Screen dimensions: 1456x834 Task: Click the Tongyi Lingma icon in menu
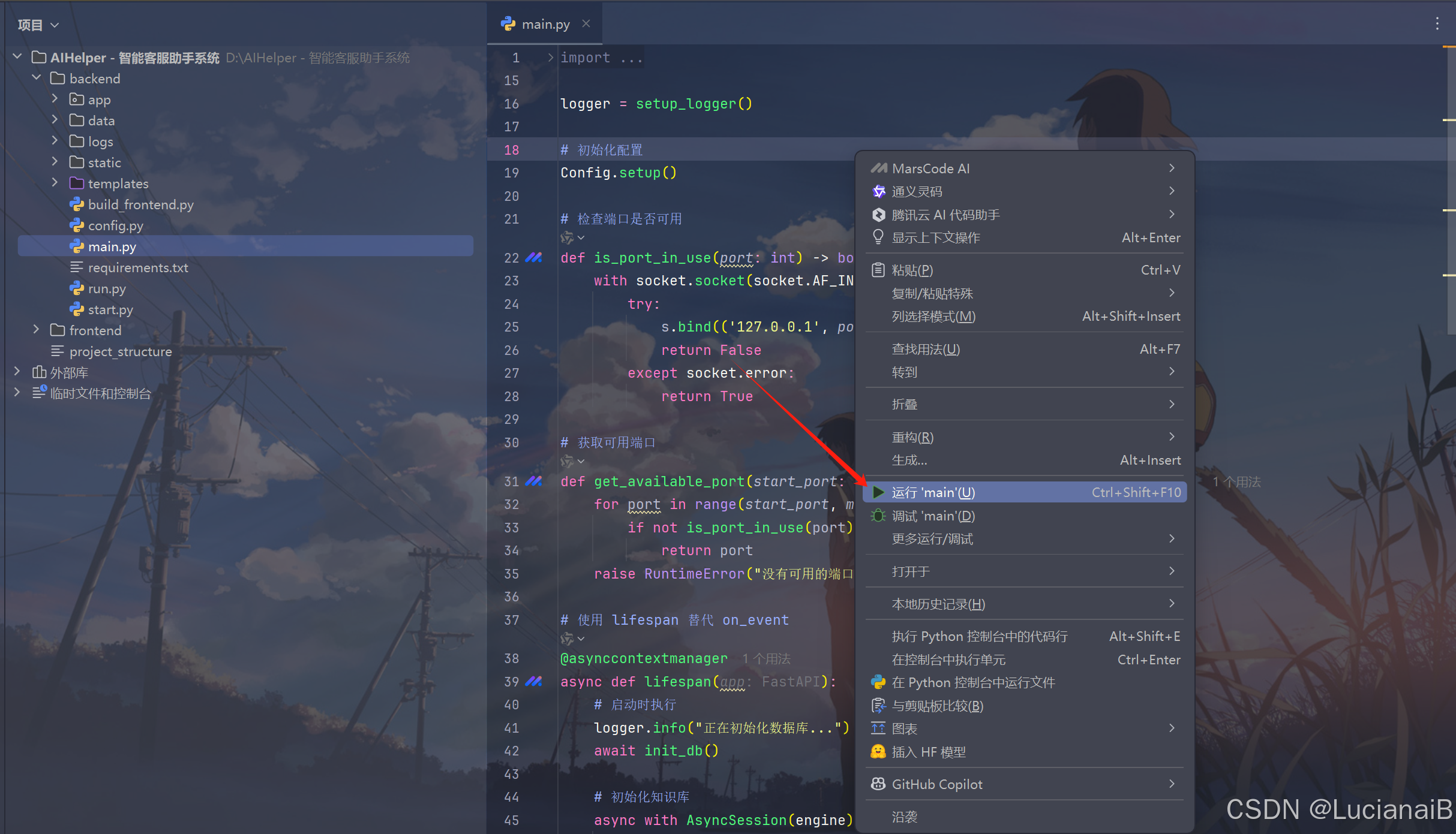pos(878,191)
